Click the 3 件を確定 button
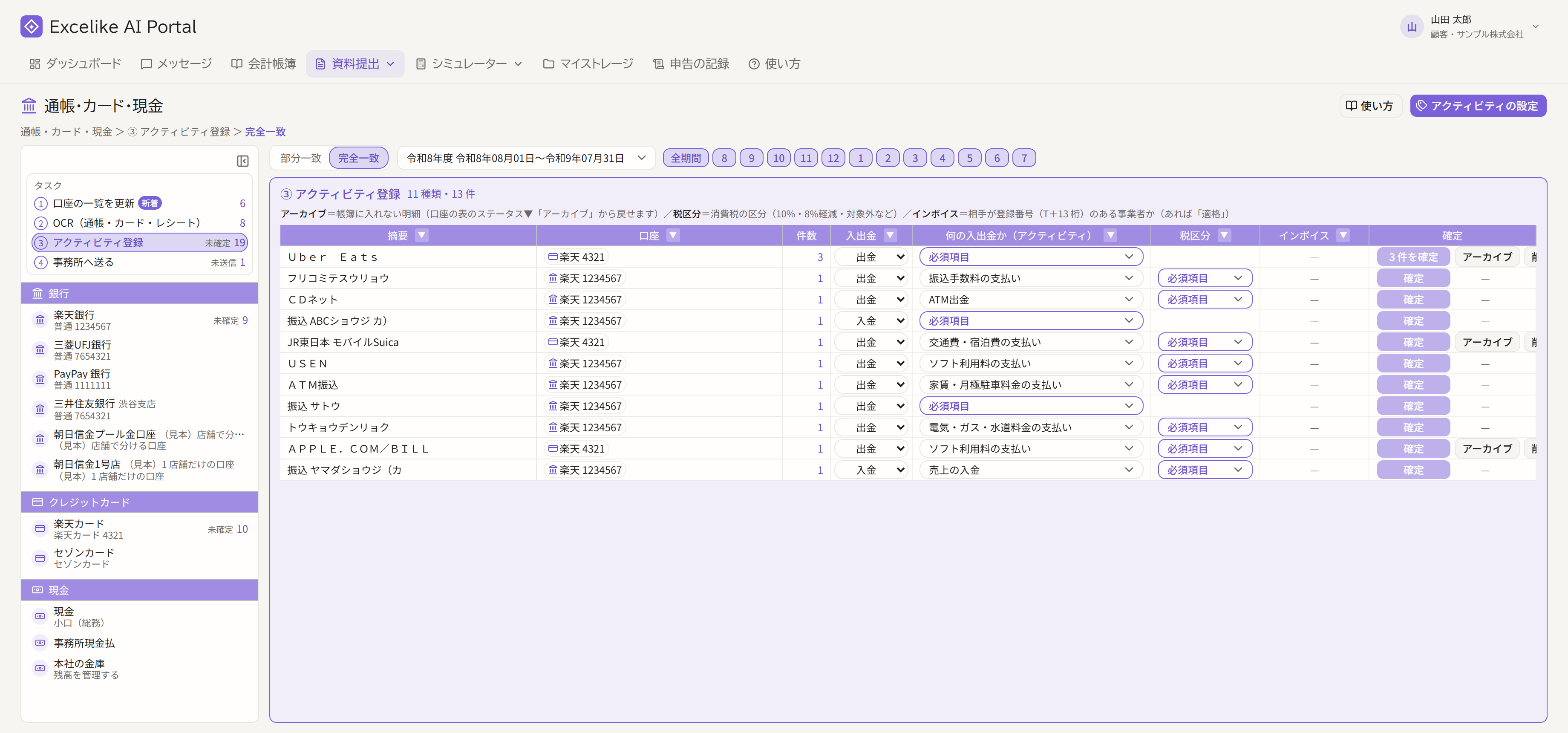Viewport: 1568px width, 733px height. tap(1413, 257)
